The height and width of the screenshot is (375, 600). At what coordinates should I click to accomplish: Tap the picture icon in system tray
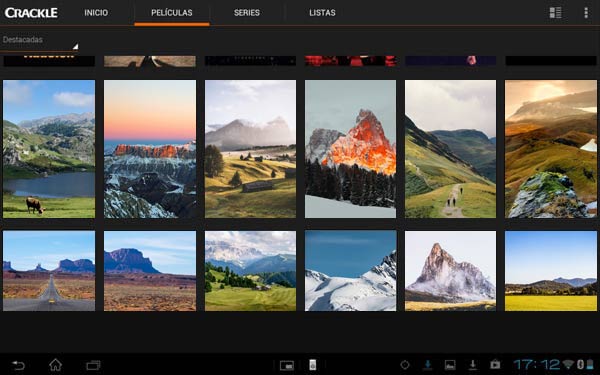click(450, 365)
